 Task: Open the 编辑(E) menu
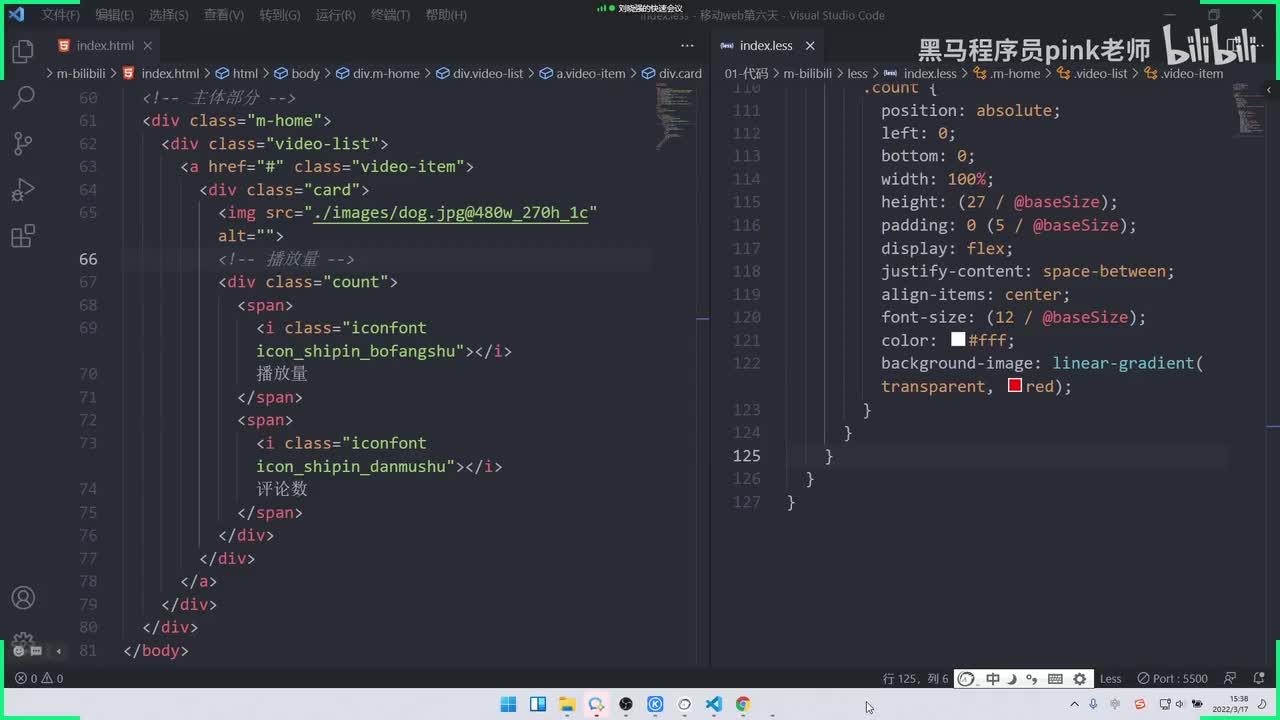click(114, 15)
